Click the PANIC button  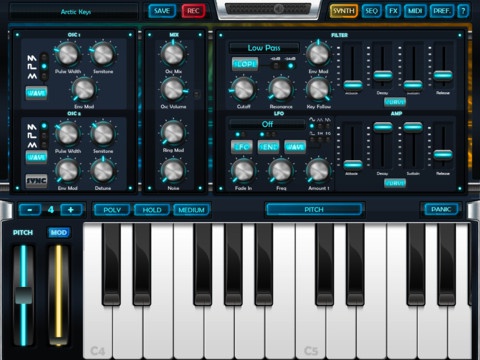click(x=441, y=209)
